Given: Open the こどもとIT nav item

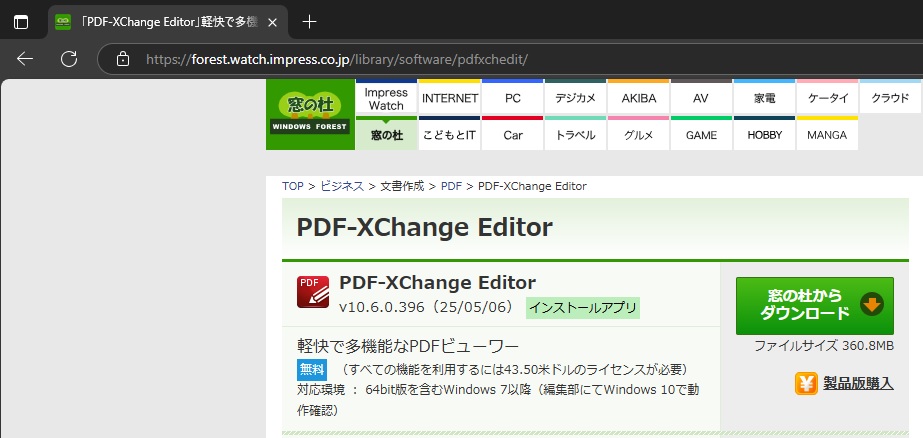Looking at the screenshot, I should (450, 134).
